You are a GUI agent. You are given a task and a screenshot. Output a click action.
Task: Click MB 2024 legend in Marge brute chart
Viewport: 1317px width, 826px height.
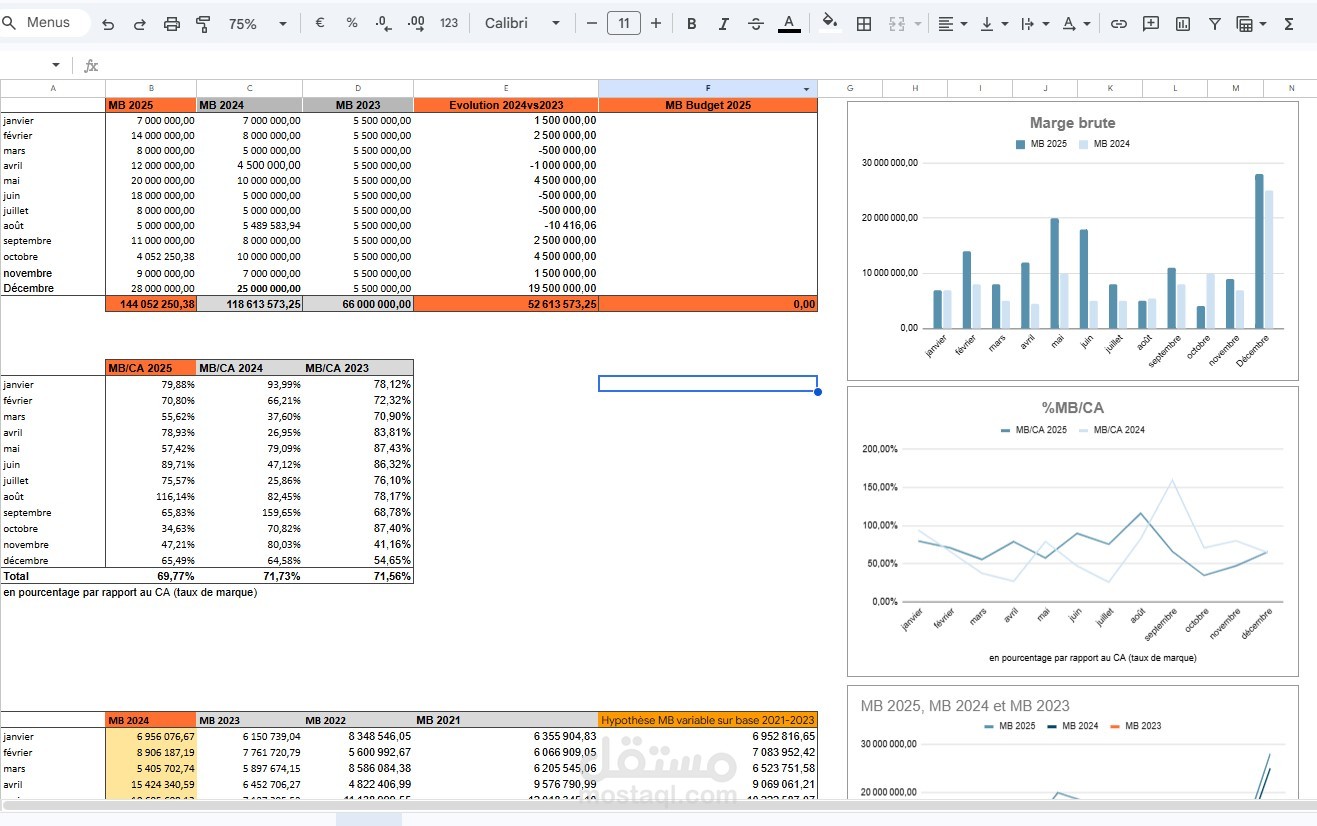1105,144
